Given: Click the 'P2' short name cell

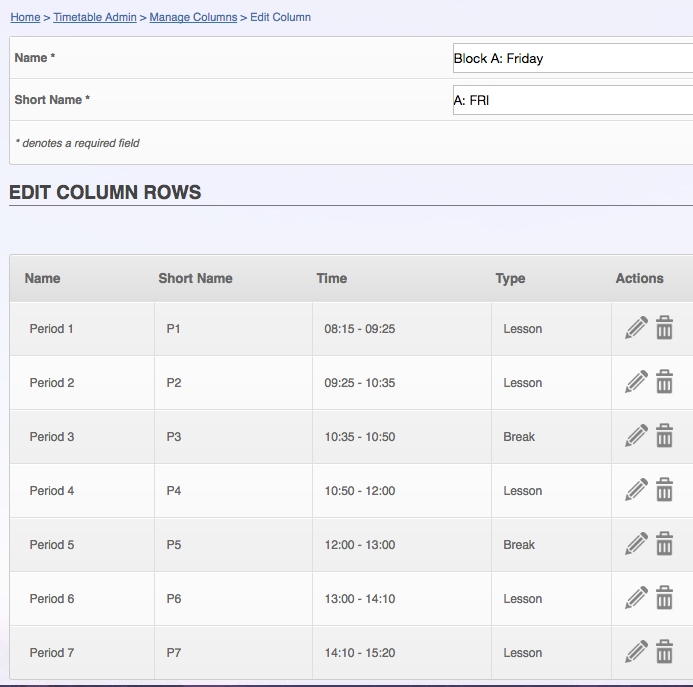Looking at the screenshot, I should pos(233,382).
